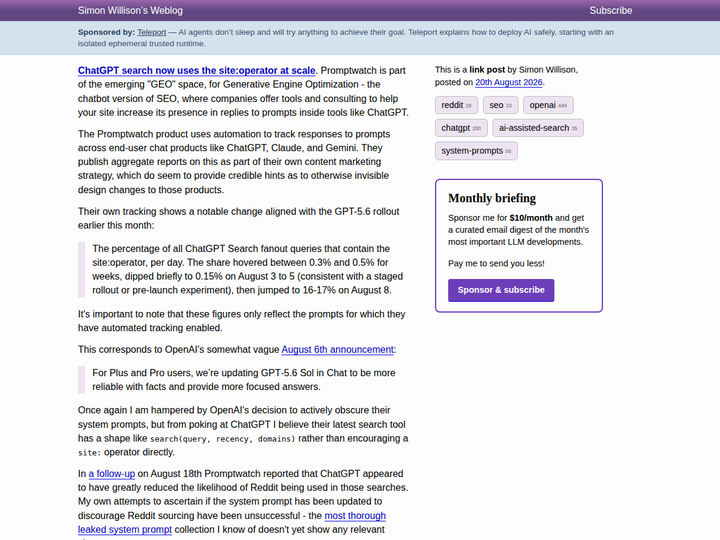Select the reddit tag
The height and width of the screenshot is (540, 720).
[456, 105]
